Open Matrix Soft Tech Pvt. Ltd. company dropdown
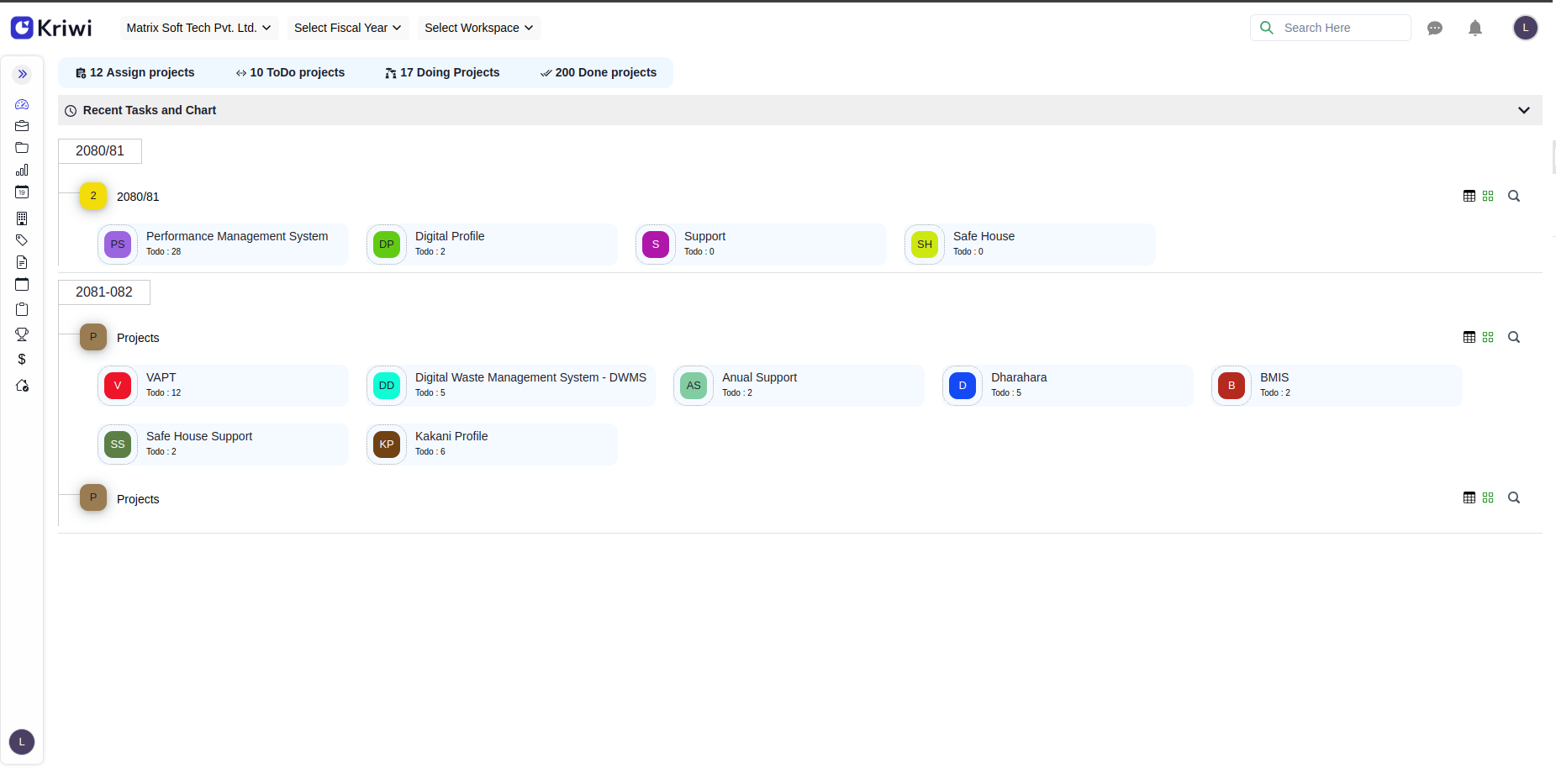 [198, 28]
